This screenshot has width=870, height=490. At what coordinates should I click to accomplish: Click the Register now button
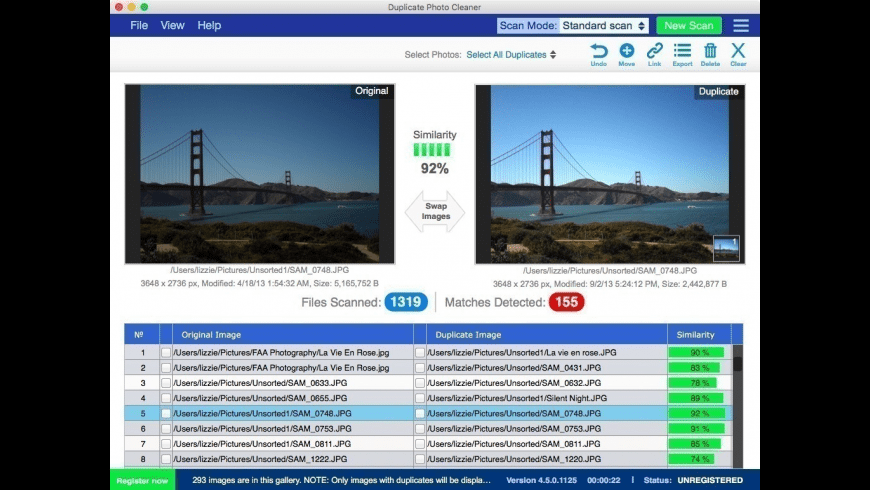142,481
